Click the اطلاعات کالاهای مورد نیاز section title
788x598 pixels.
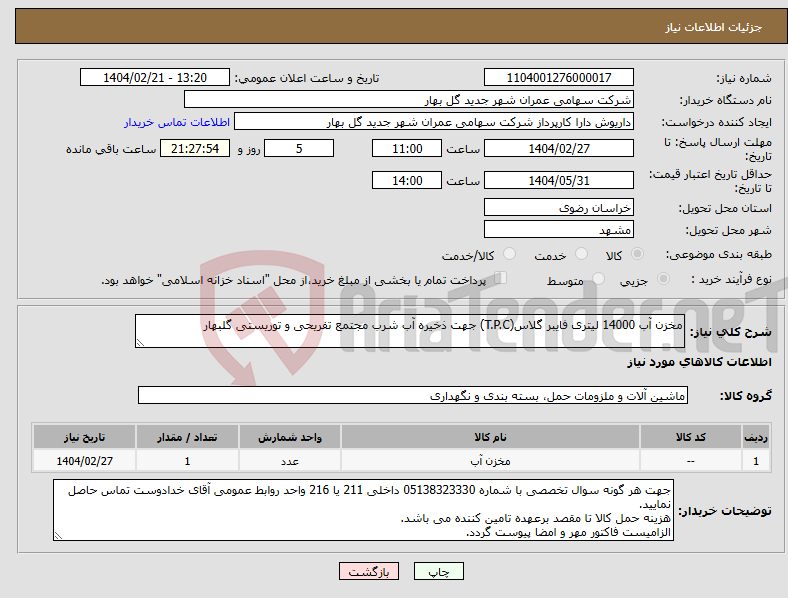pos(699,362)
